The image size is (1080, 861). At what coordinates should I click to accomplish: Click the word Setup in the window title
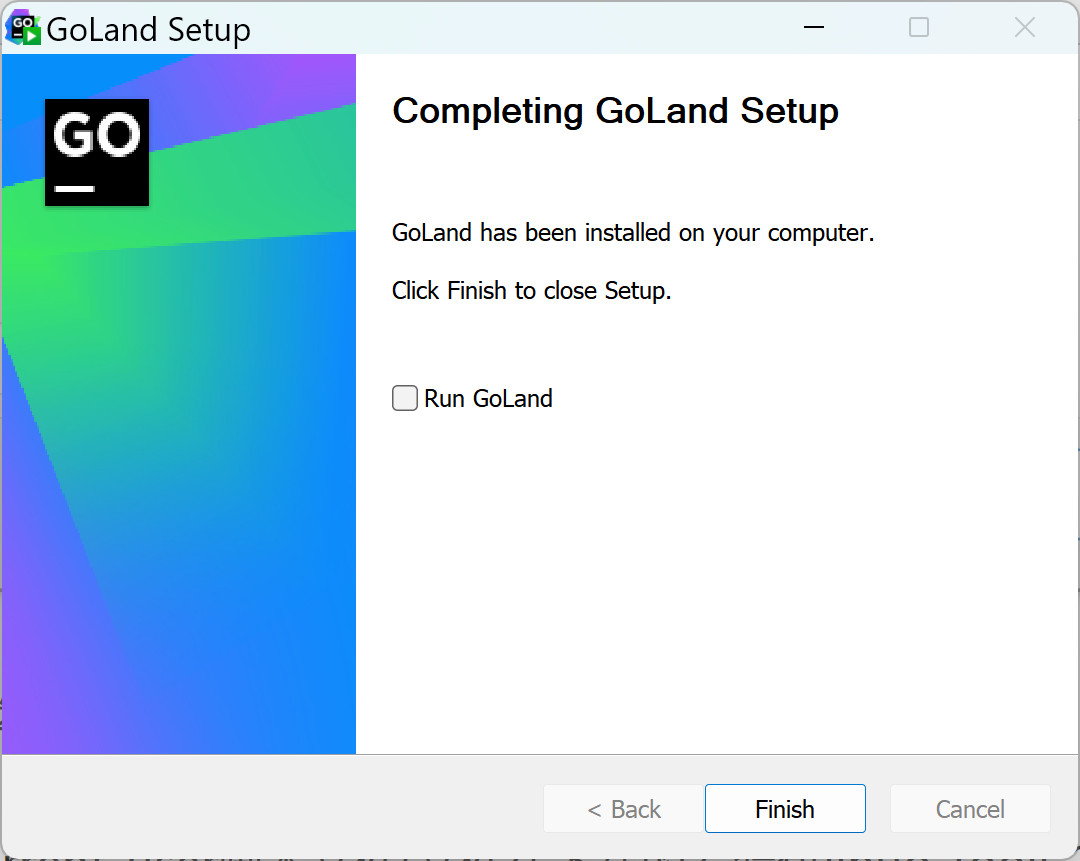coord(209,30)
